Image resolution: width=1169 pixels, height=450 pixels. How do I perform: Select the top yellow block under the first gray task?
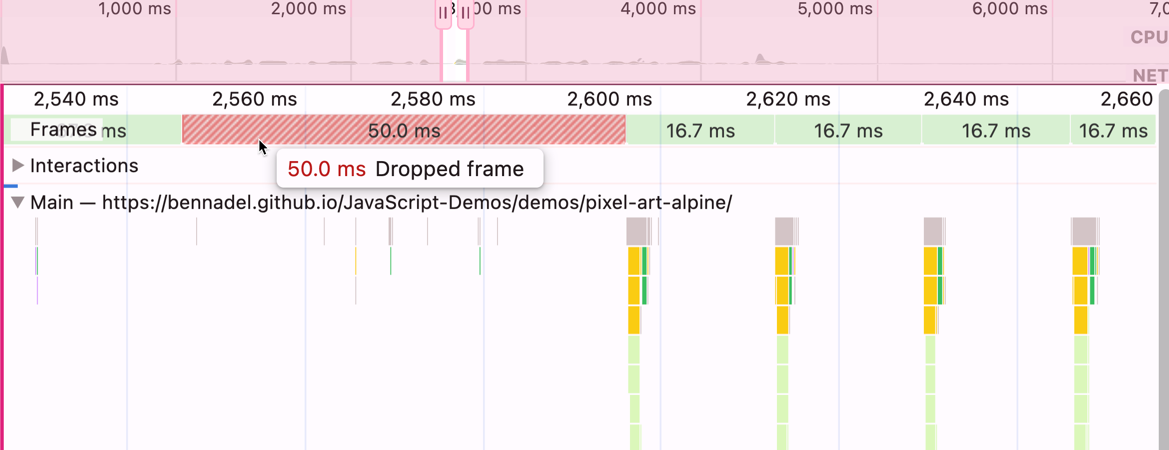click(633, 261)
